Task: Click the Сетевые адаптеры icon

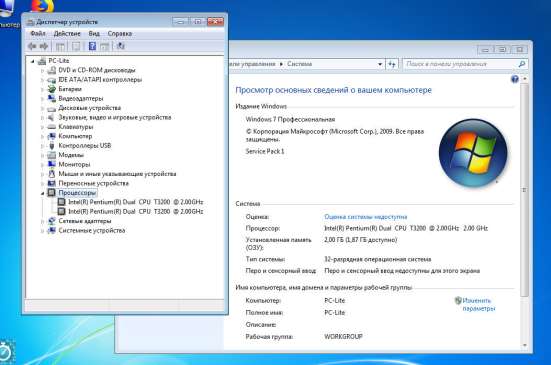Action: point(52,221)
